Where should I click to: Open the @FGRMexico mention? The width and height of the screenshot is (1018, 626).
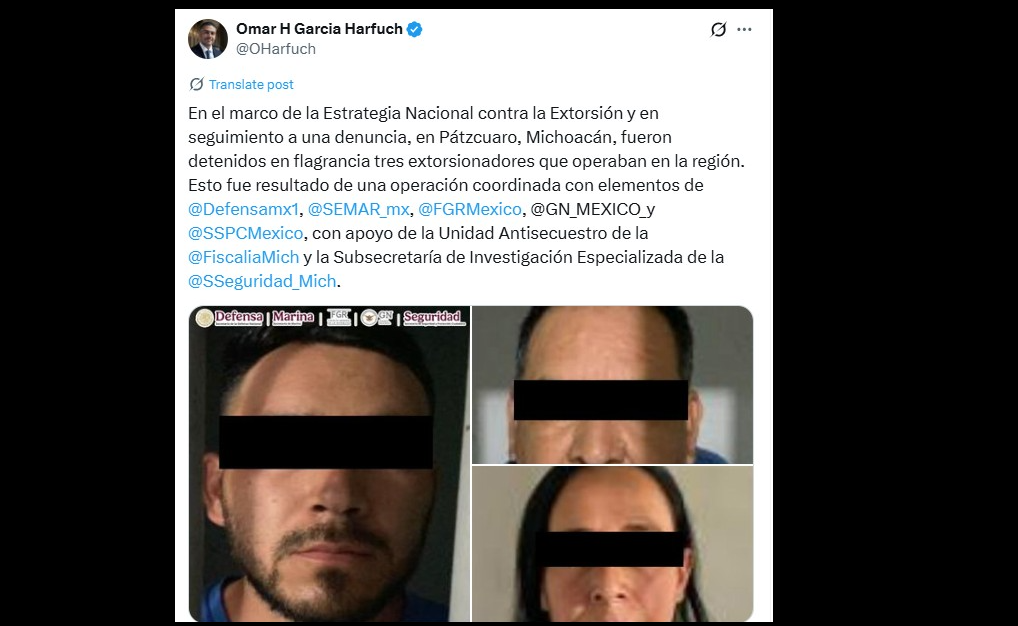[470, 209]
